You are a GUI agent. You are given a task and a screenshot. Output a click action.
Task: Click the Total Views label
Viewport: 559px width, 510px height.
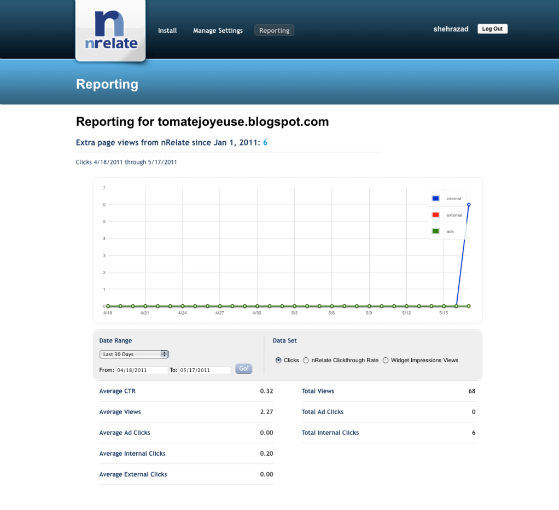pos(318,391)
